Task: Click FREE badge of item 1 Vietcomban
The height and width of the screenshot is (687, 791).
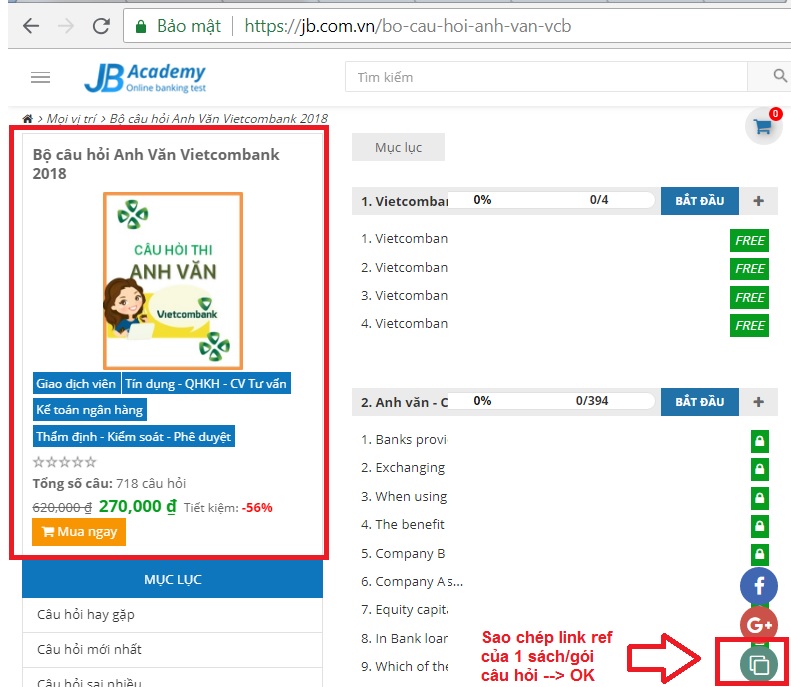Action: click(749, 240)
